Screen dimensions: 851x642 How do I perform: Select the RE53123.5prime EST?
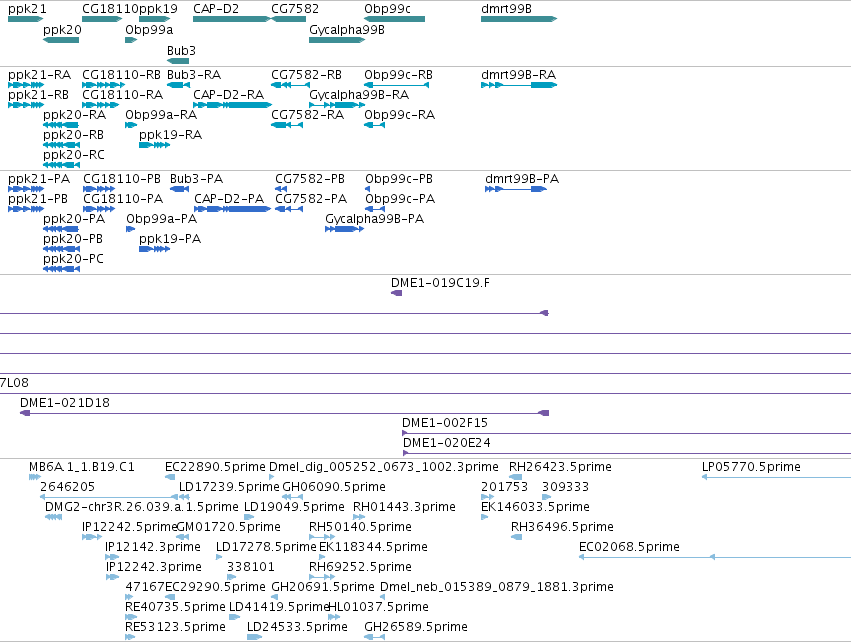pyautogui.click(x=130, y=637)
